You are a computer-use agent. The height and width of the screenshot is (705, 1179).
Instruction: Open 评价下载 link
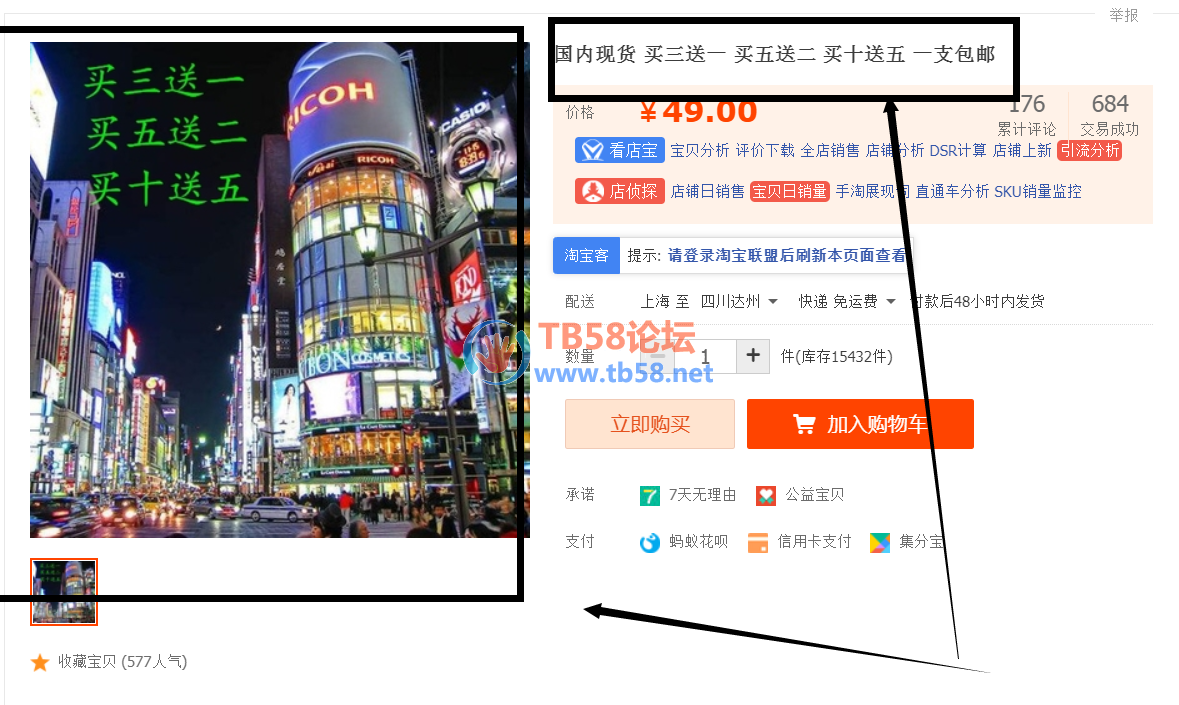click(x=765, y=150)
